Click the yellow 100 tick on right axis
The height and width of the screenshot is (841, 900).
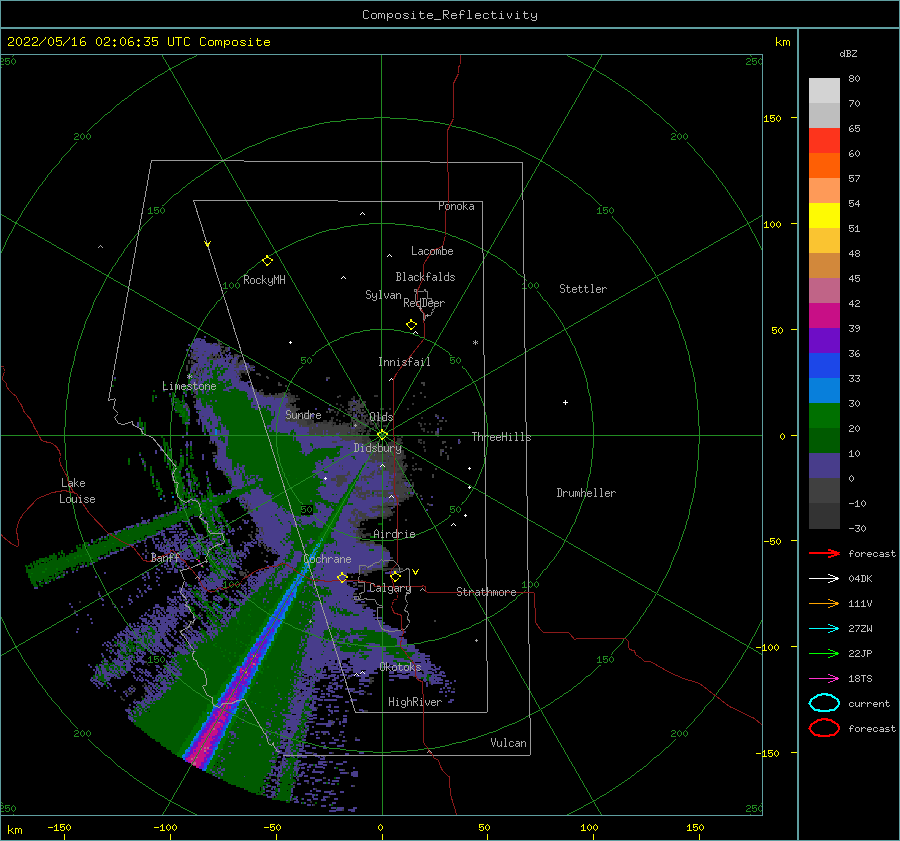click(772, 224)
